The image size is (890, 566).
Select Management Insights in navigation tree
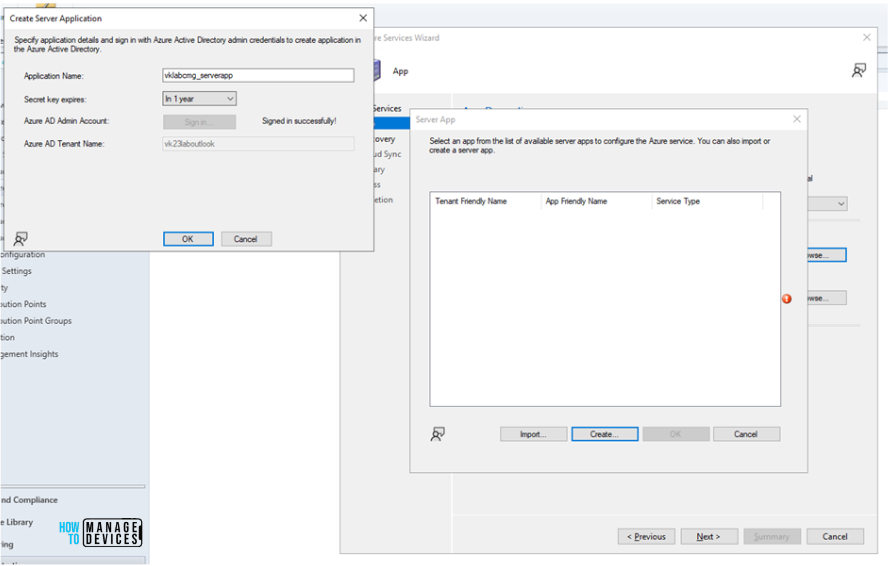30,354
